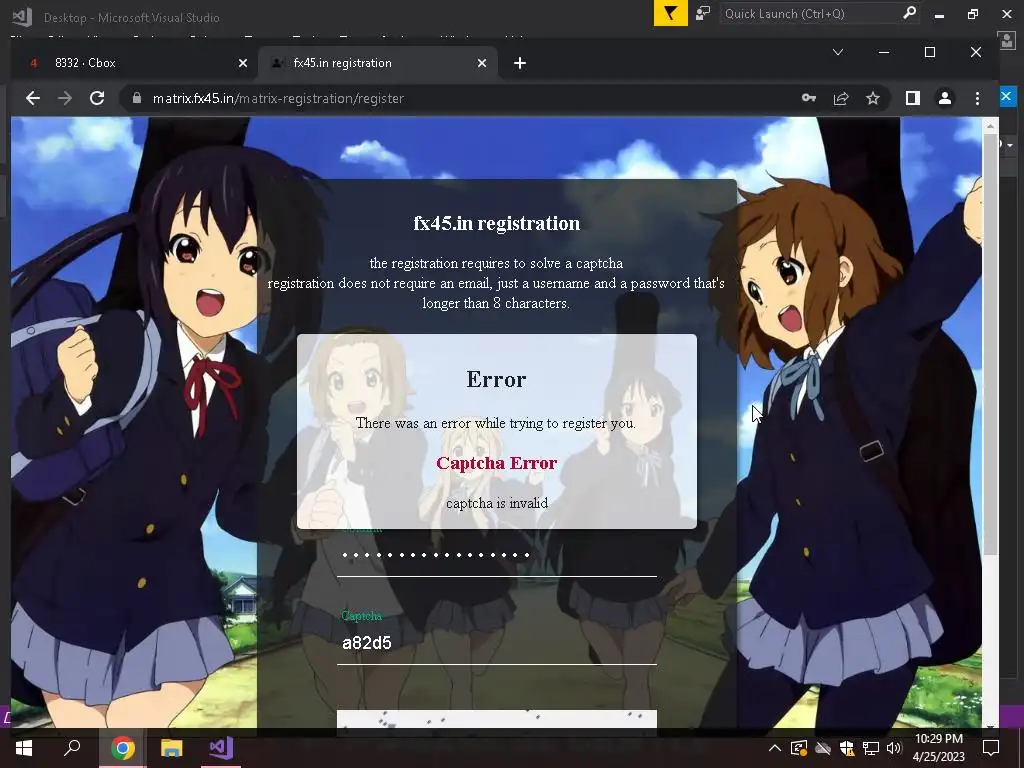The width and height of the screenshot is (1024, 768).
Task: Click the scrollbar up arrow on the page
Action: pyautogui.click(x=991, y=124)
